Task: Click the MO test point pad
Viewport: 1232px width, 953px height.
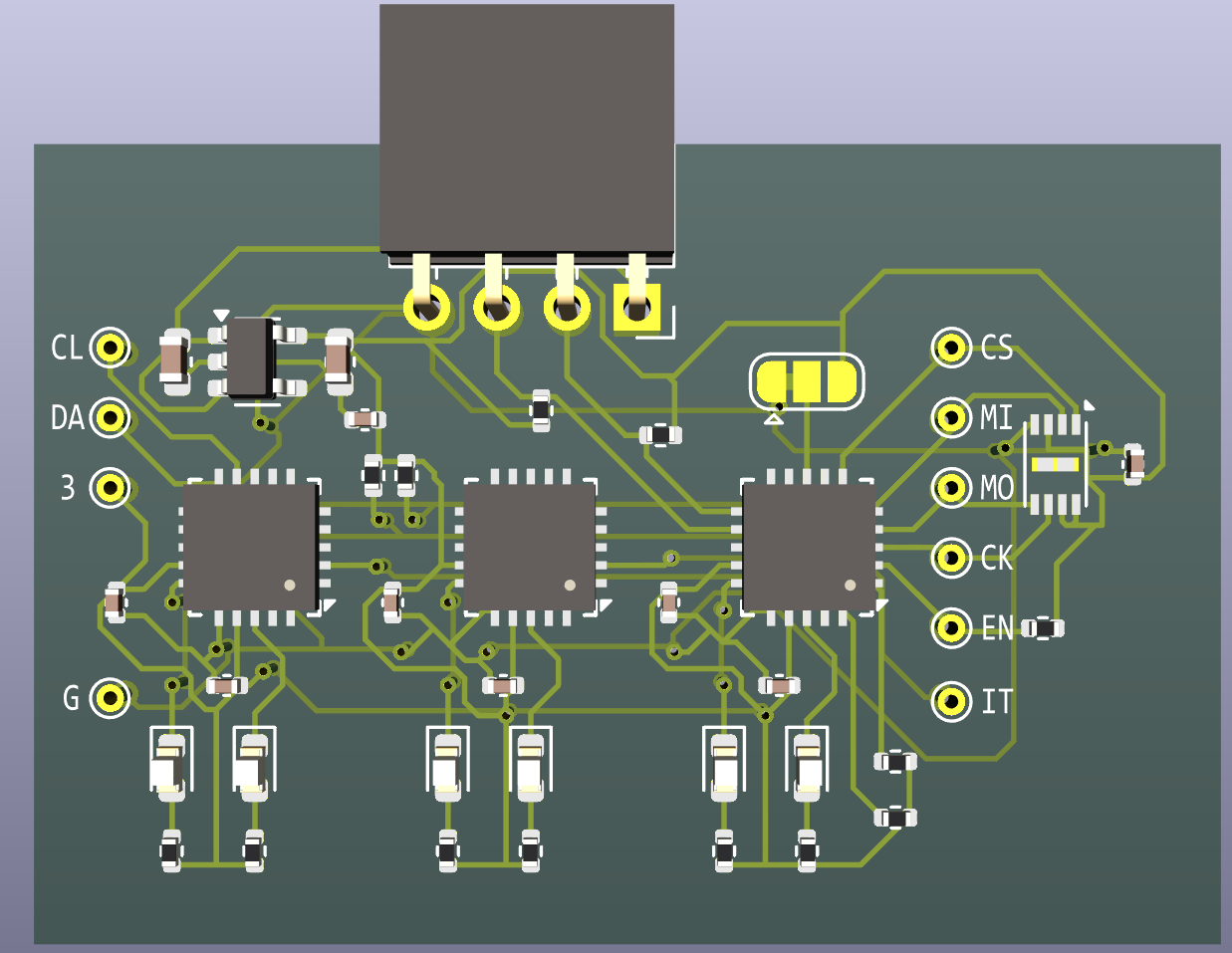Action: 951,488
